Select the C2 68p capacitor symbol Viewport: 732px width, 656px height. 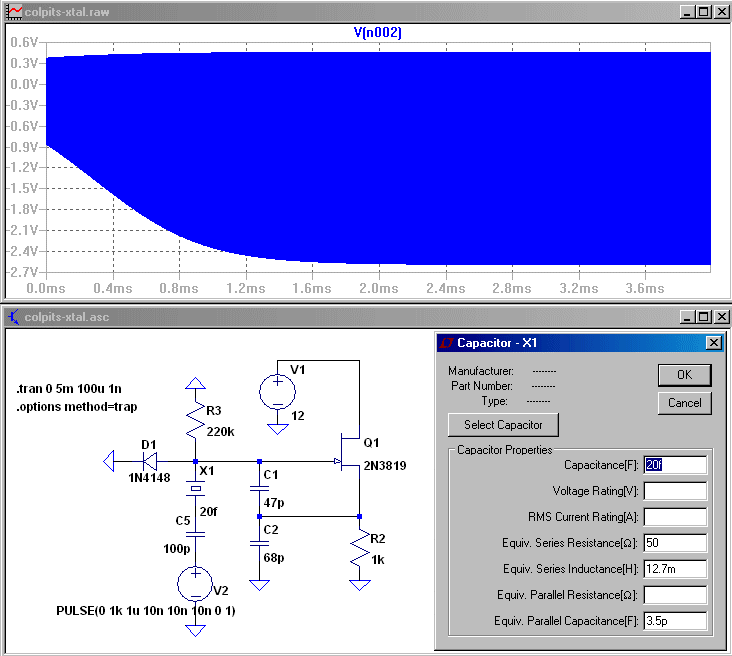click(x=259, y=543)
